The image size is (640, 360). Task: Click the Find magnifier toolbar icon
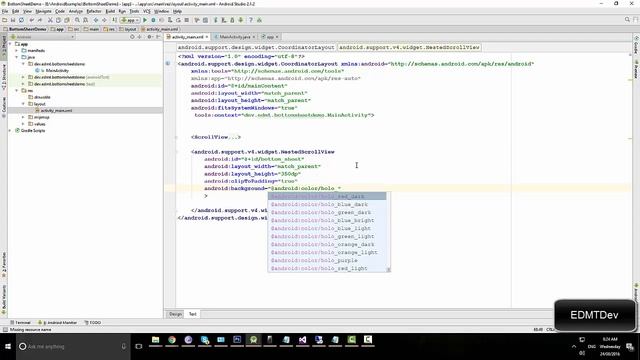tap(77, 20)
